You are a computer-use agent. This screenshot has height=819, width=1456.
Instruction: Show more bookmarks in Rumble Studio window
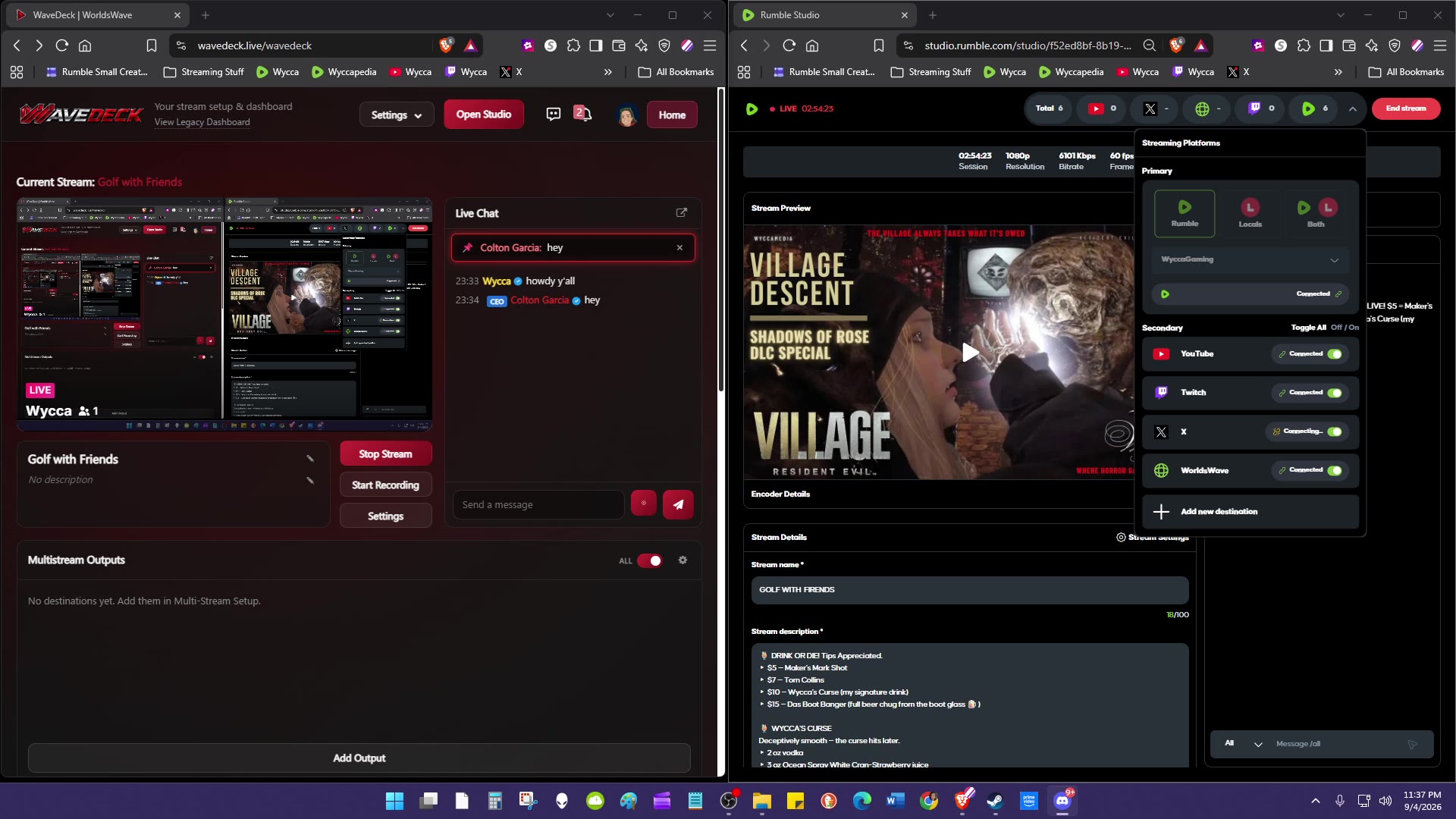tap(1338, 72)
